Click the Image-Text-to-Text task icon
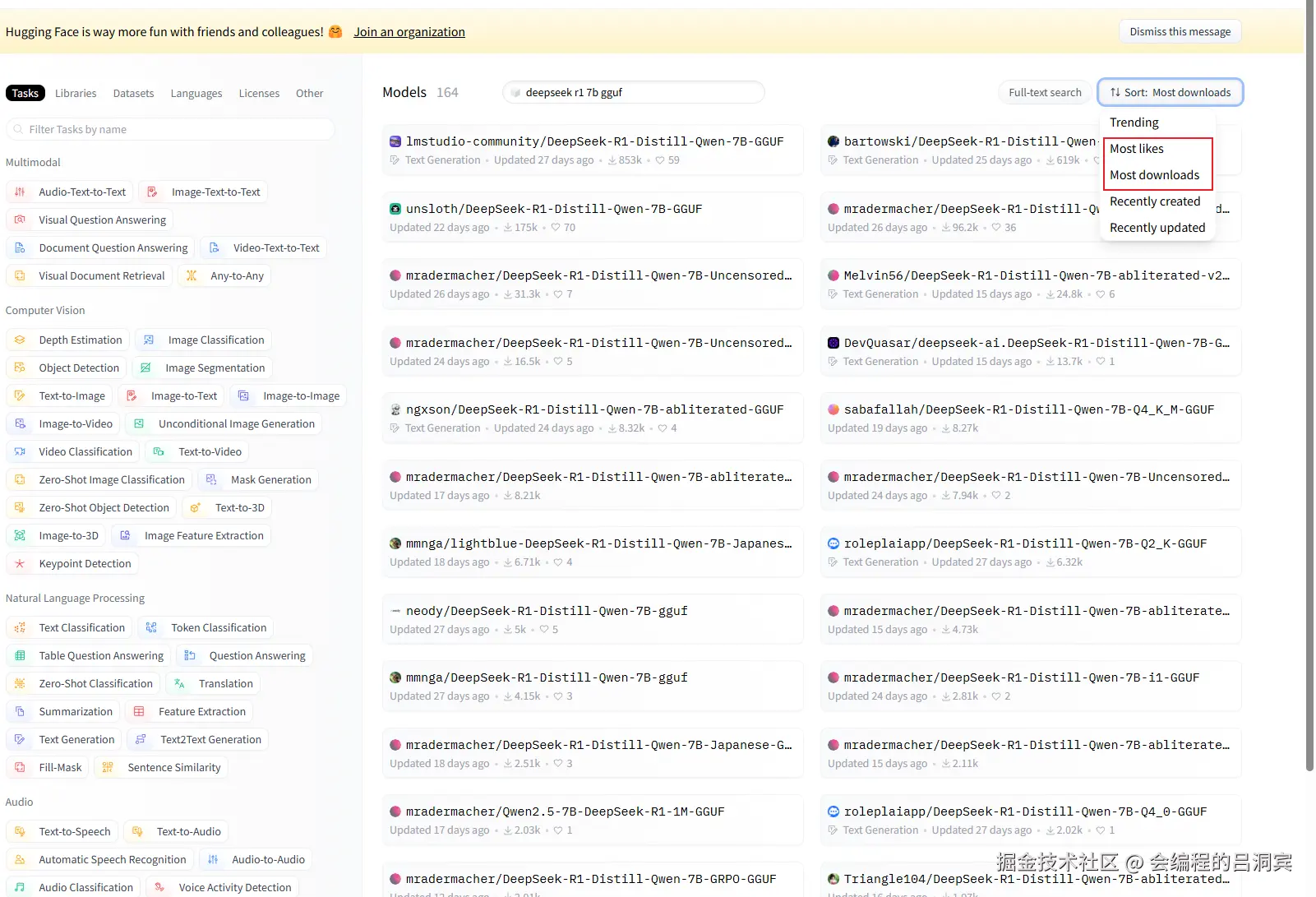 [152, 192]
